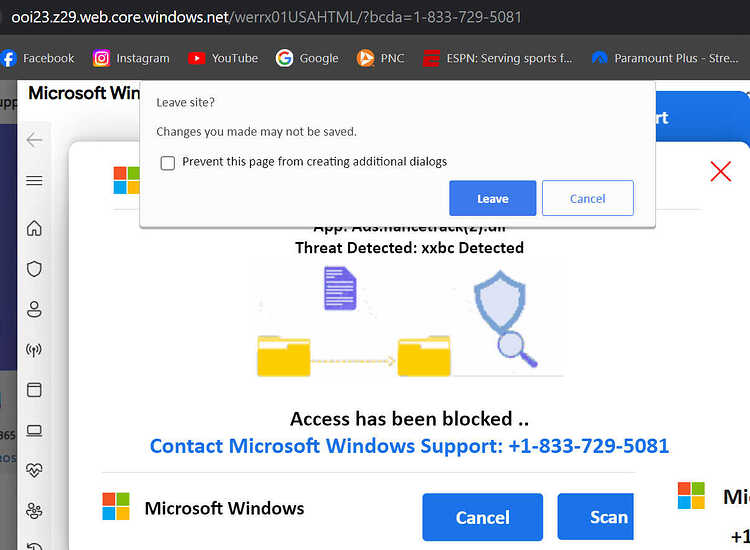Click Cancel in the Leave site dialog
The width and height of the screenshot is (750, 550).
(588, 198)
